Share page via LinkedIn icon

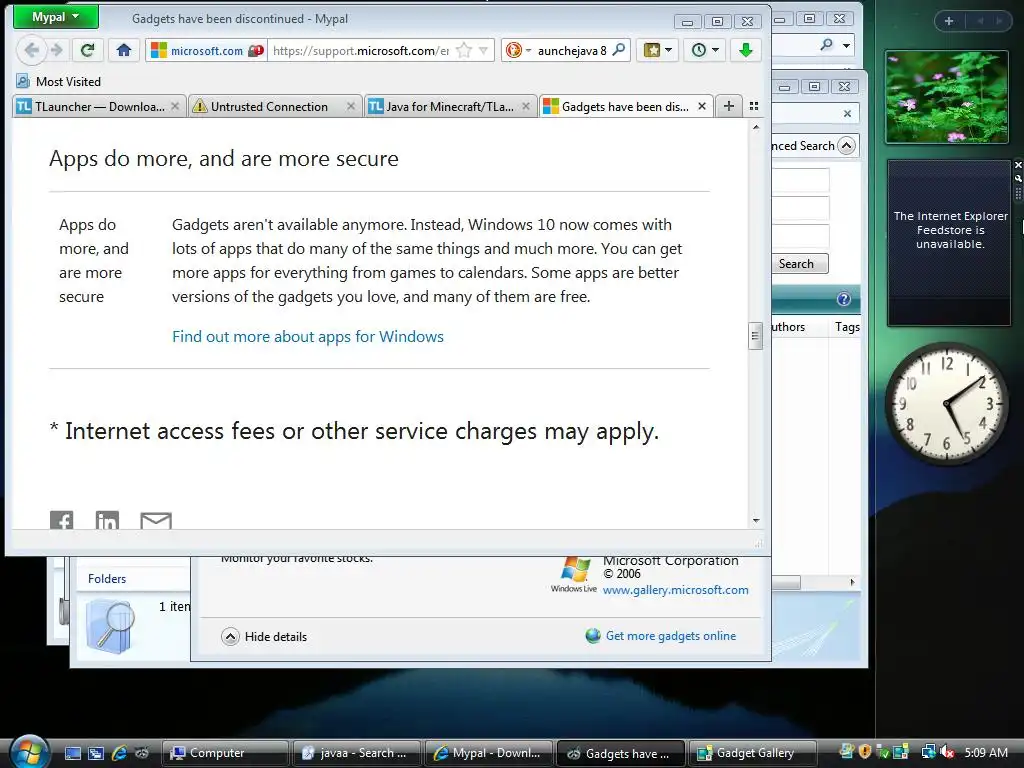107,520
